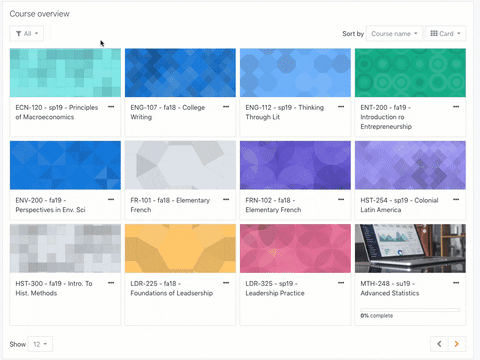480x360 pixels.
Task: Click the light gray FR-101 course image
Action: (x=180, y=165)
